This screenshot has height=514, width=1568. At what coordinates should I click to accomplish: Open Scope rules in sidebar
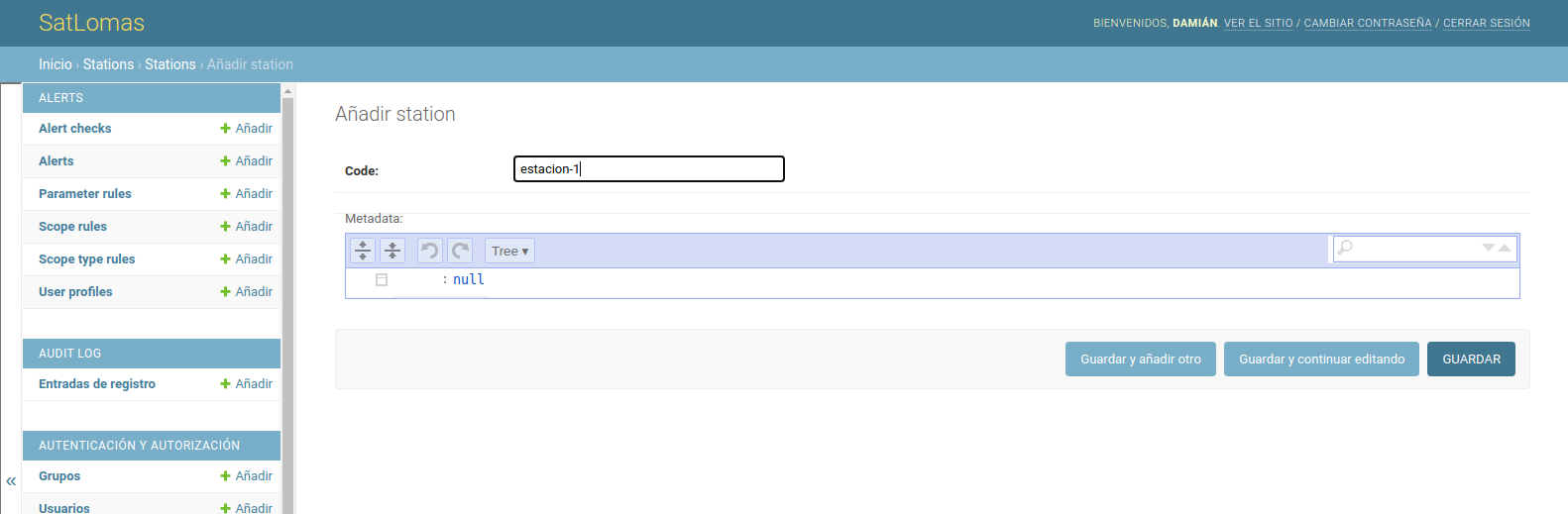point(72,227)
